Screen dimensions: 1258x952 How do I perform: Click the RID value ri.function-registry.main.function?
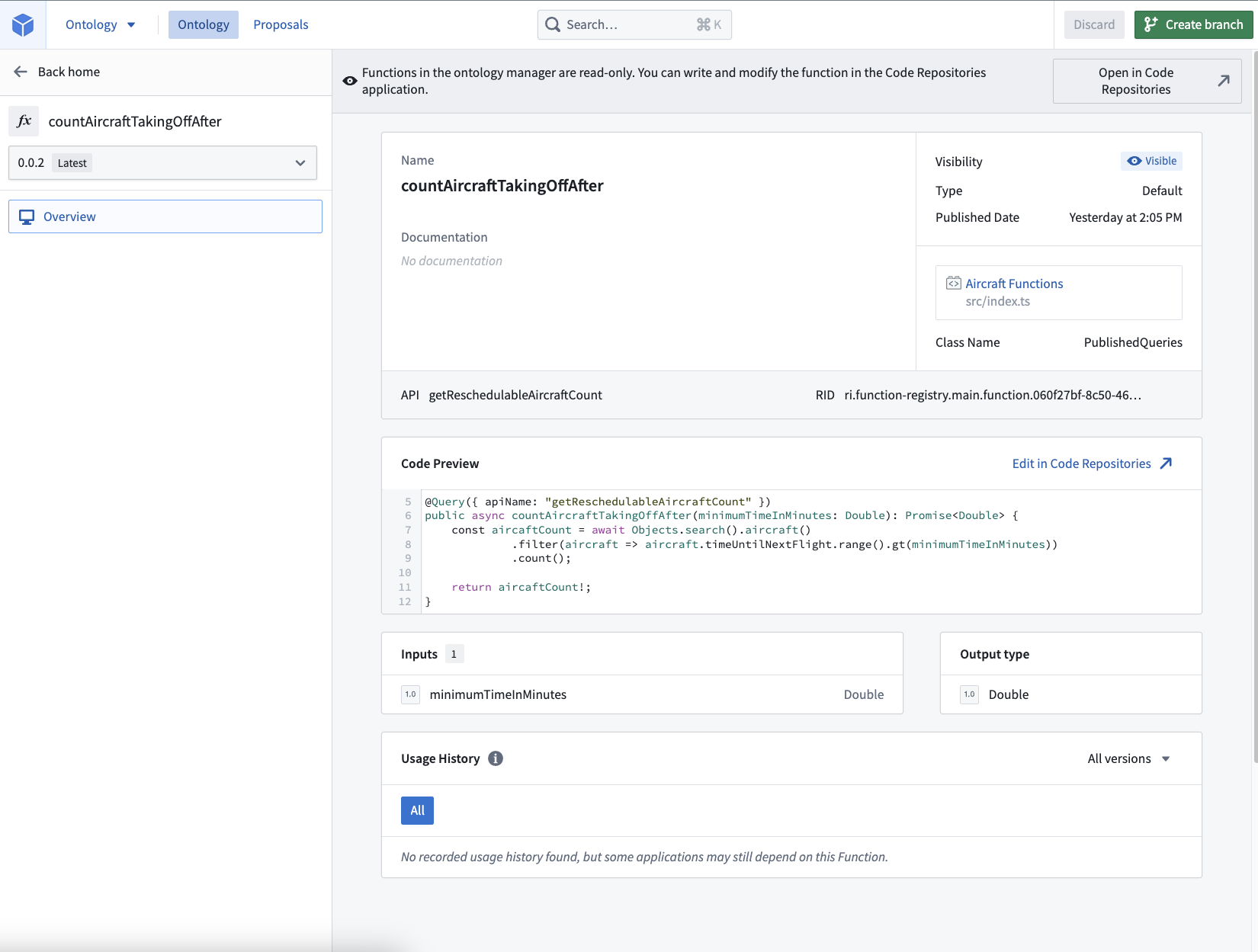pos(993,395)
